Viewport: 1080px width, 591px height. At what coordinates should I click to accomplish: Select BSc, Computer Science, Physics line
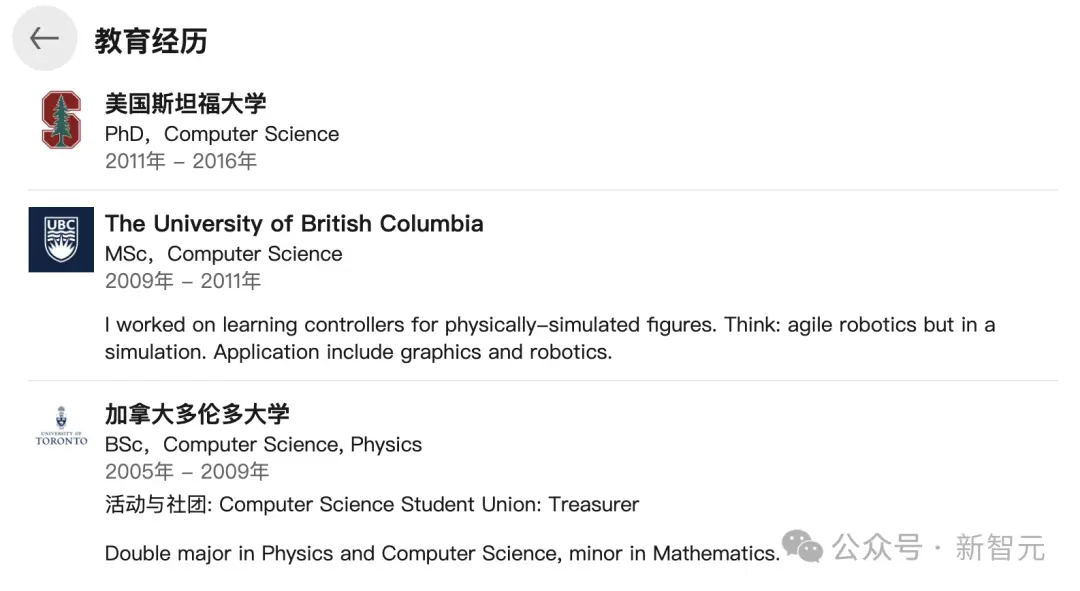pos(263,445)
